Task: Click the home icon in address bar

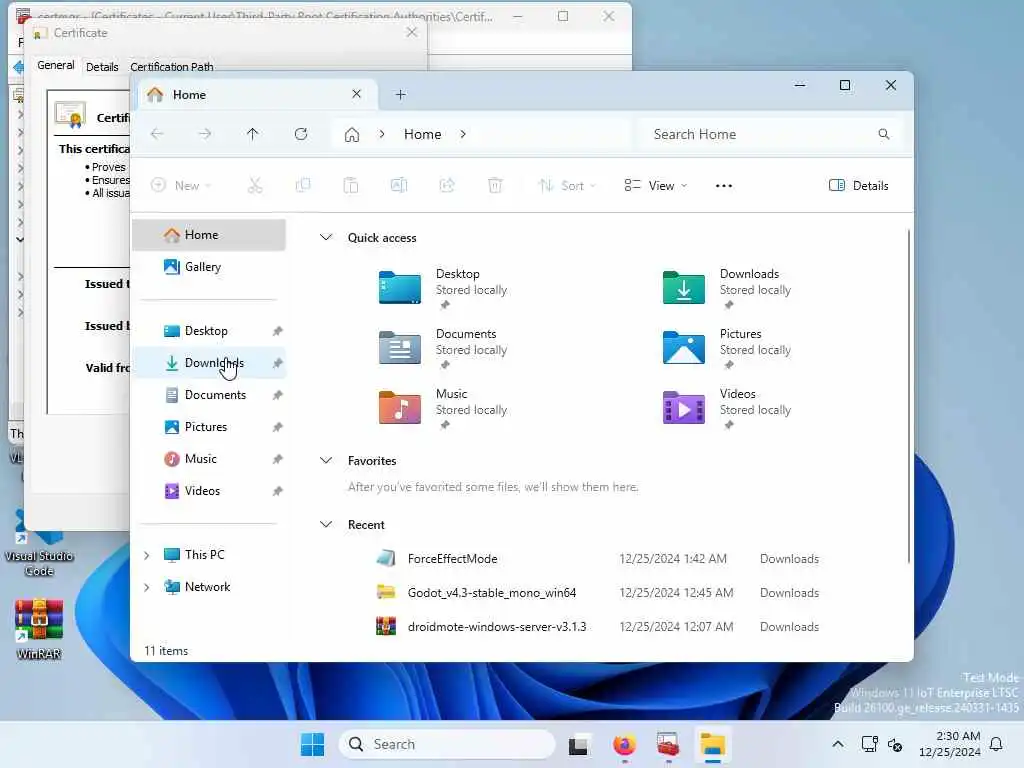Action: tap(352, 135)
